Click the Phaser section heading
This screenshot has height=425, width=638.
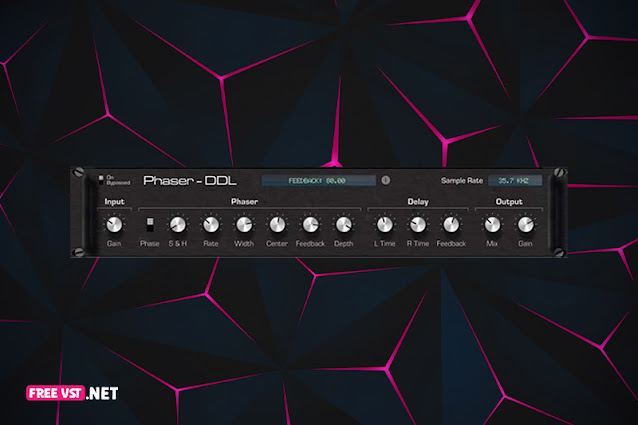[244, 202]
